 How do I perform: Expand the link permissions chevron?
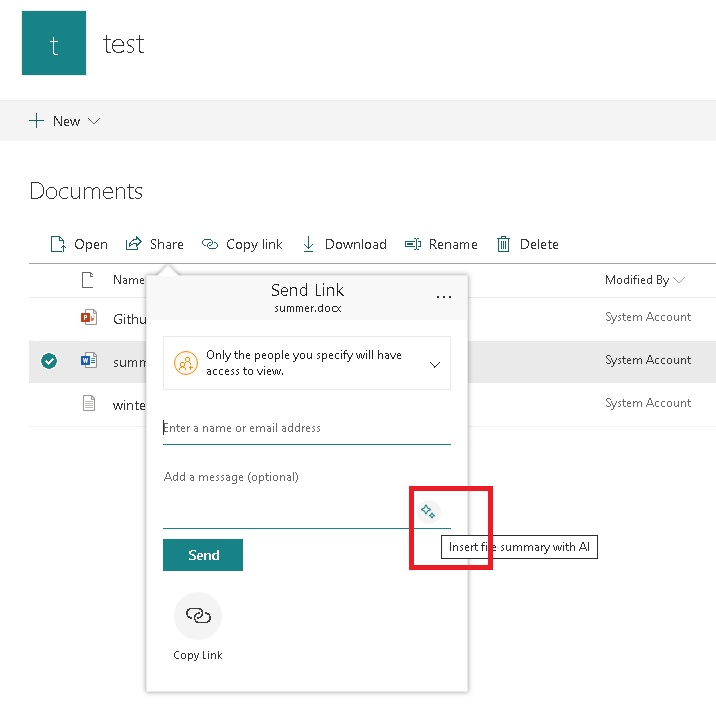pos(435,364)
